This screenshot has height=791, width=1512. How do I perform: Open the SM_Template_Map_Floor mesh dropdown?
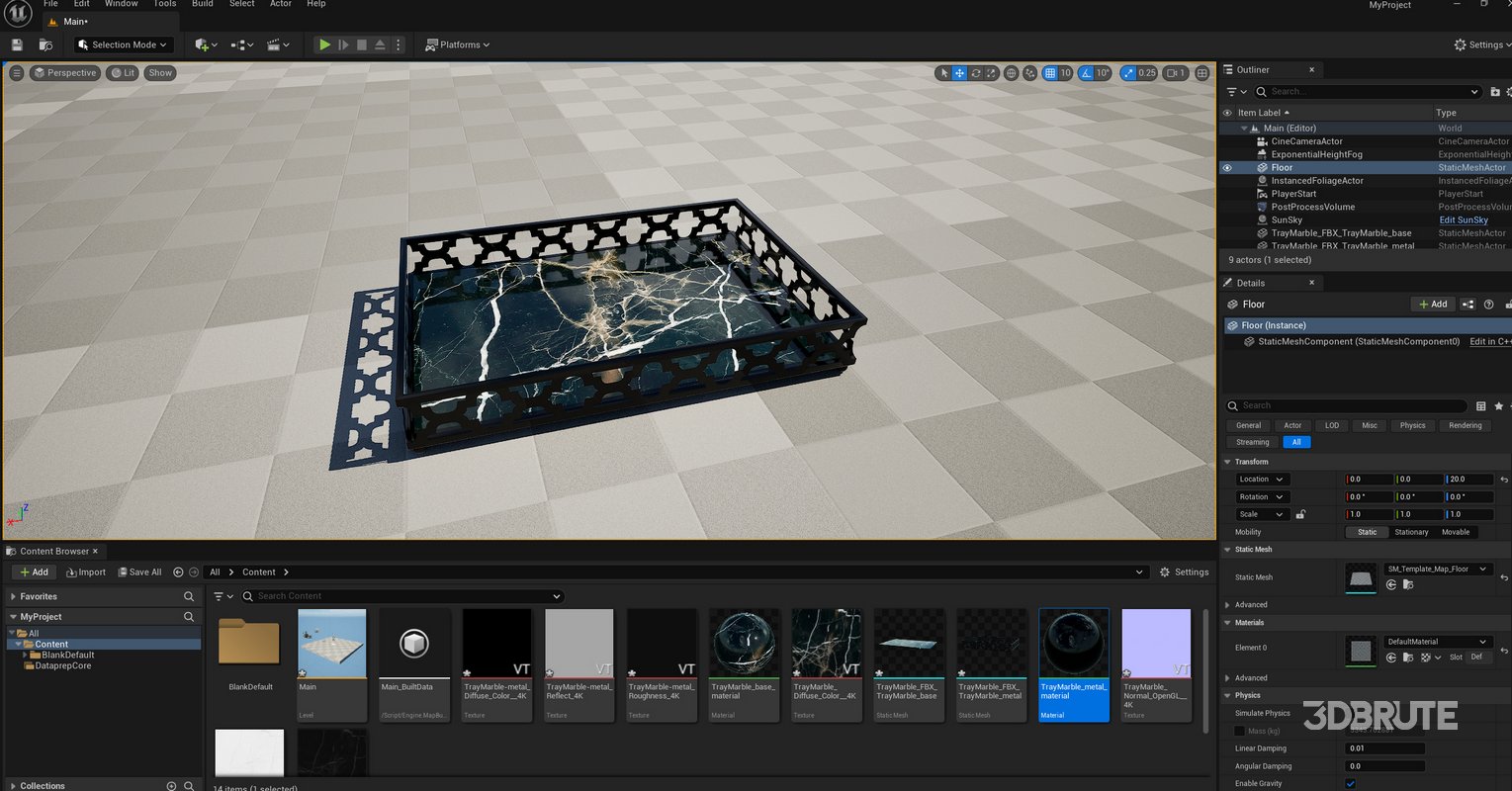click(1438, 569)
